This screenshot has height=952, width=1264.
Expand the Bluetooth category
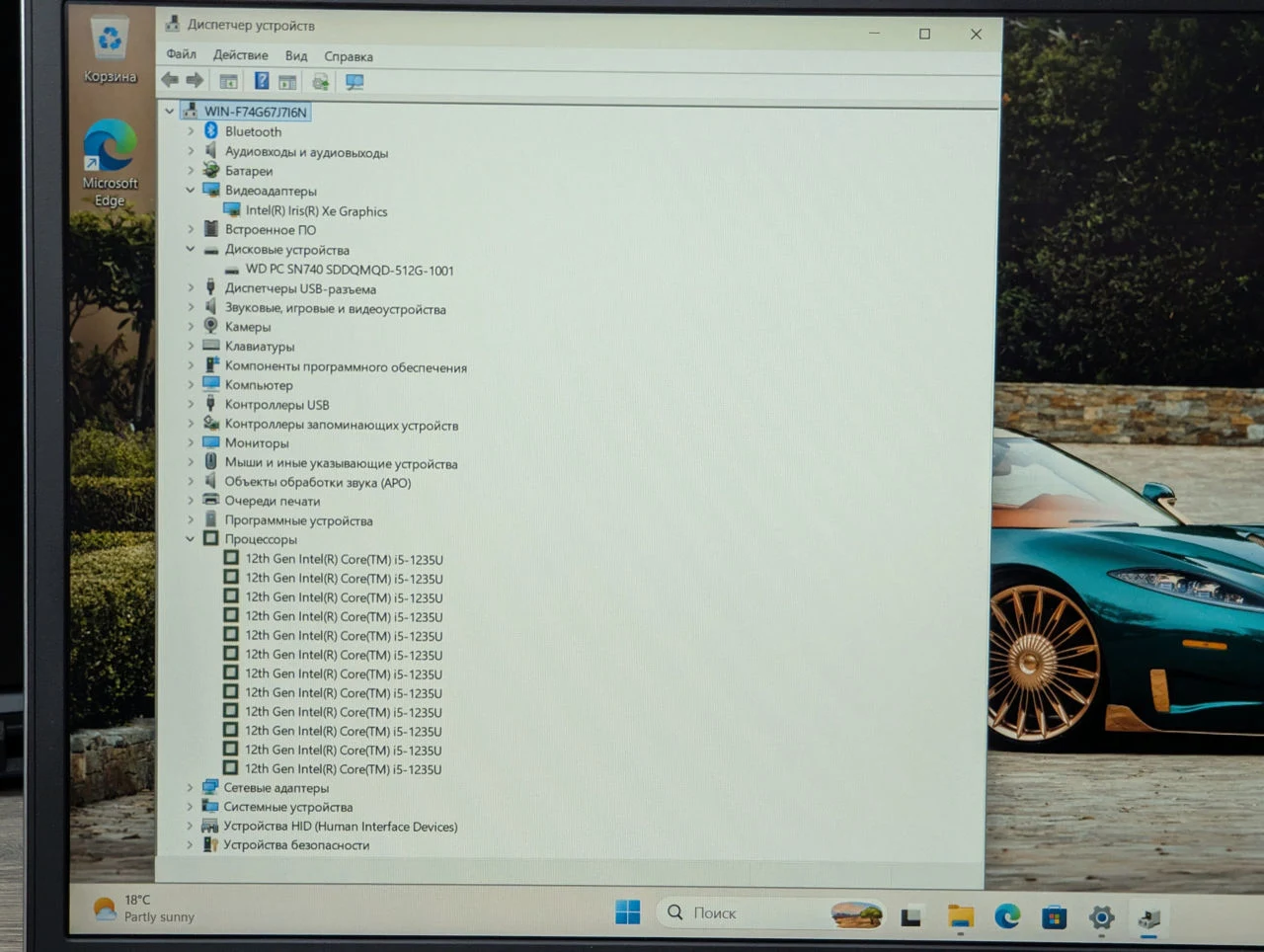point(191,131)
